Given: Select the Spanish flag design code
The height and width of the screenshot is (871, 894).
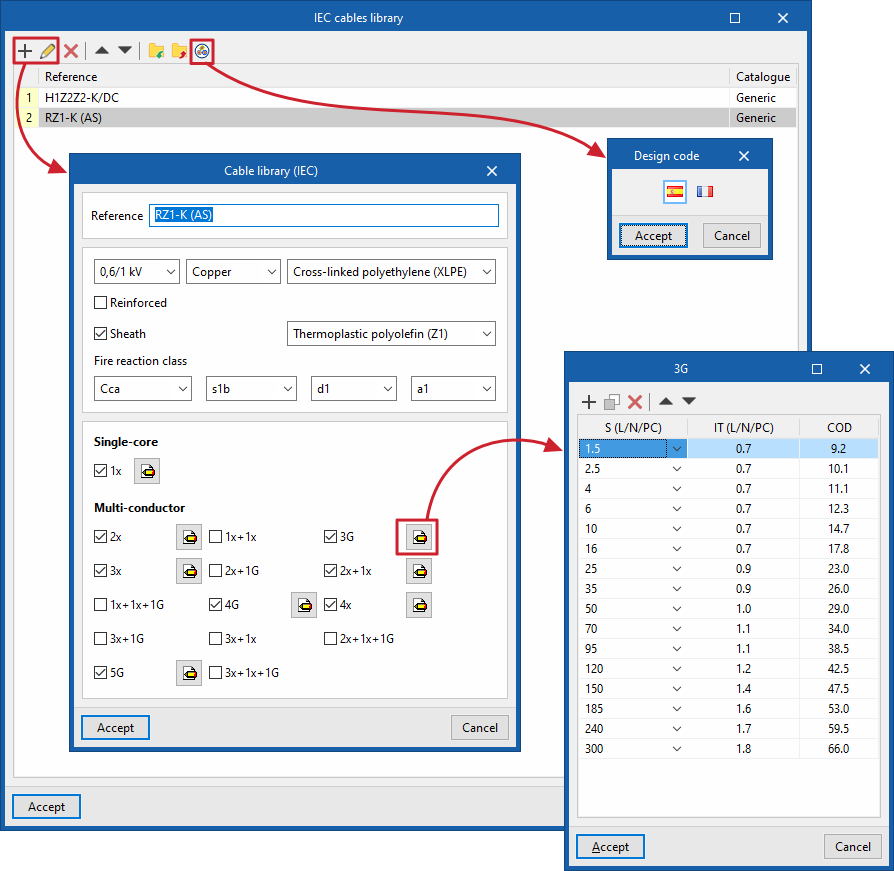Looking at the screenshot, I should [675, 192].
